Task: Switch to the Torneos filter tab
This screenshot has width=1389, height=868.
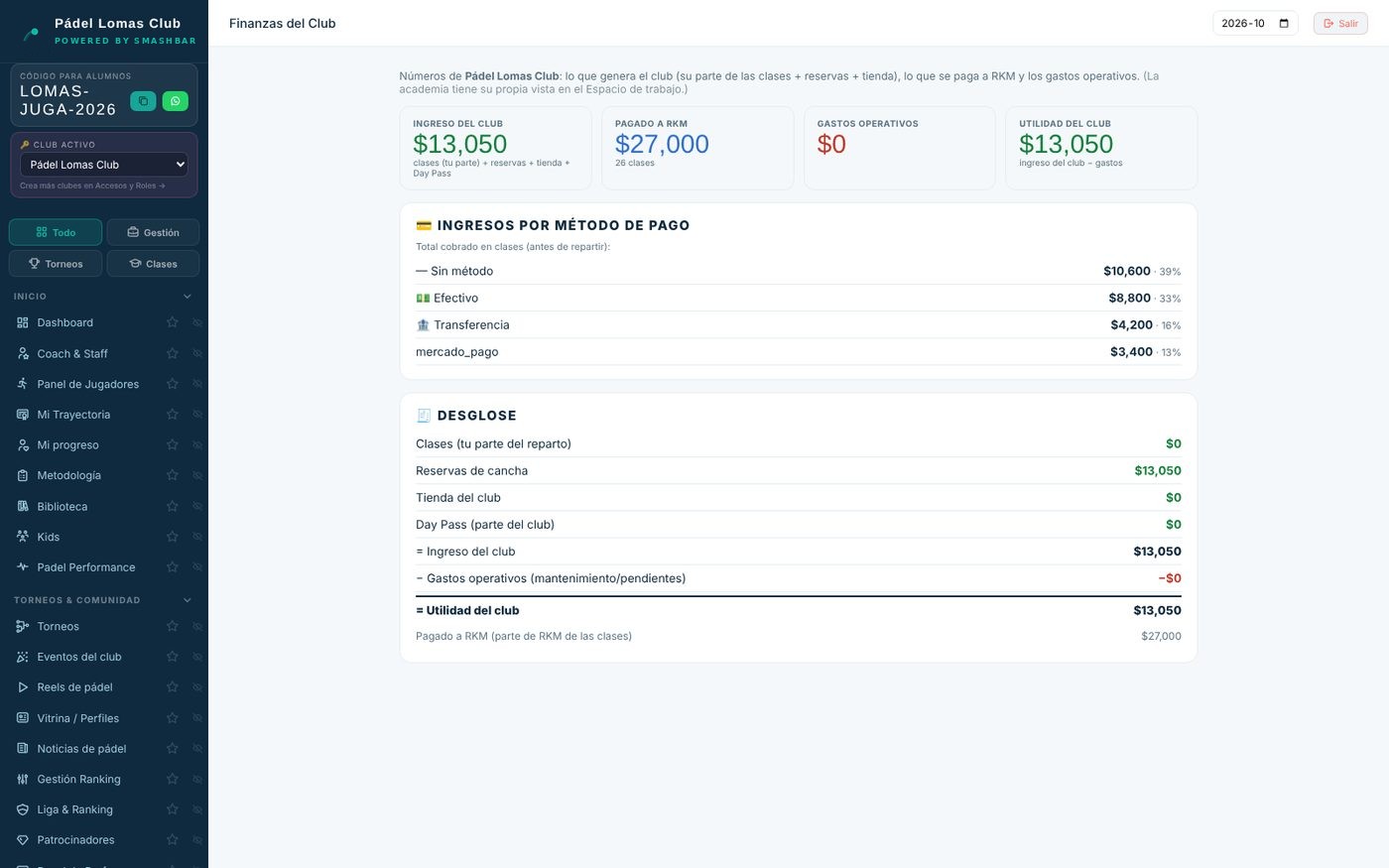Action: click(x=56, y=264)
